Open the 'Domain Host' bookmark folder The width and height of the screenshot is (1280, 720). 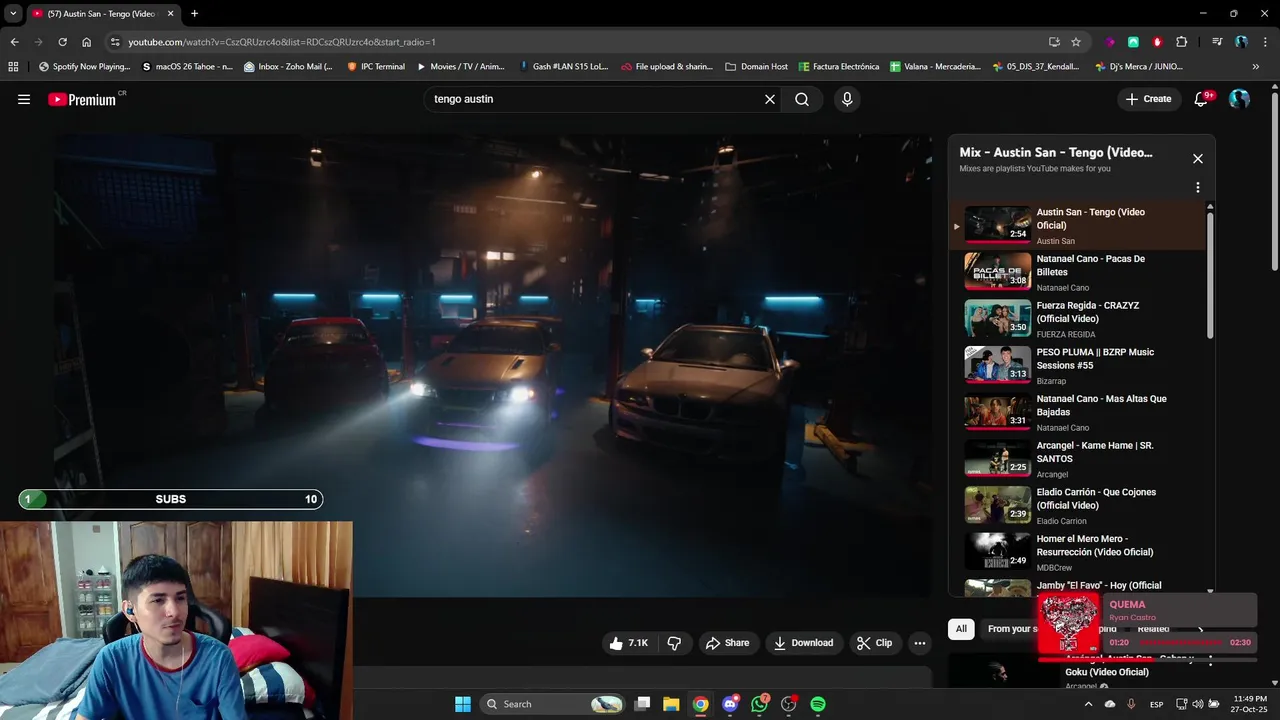click(x=757, y=67)
